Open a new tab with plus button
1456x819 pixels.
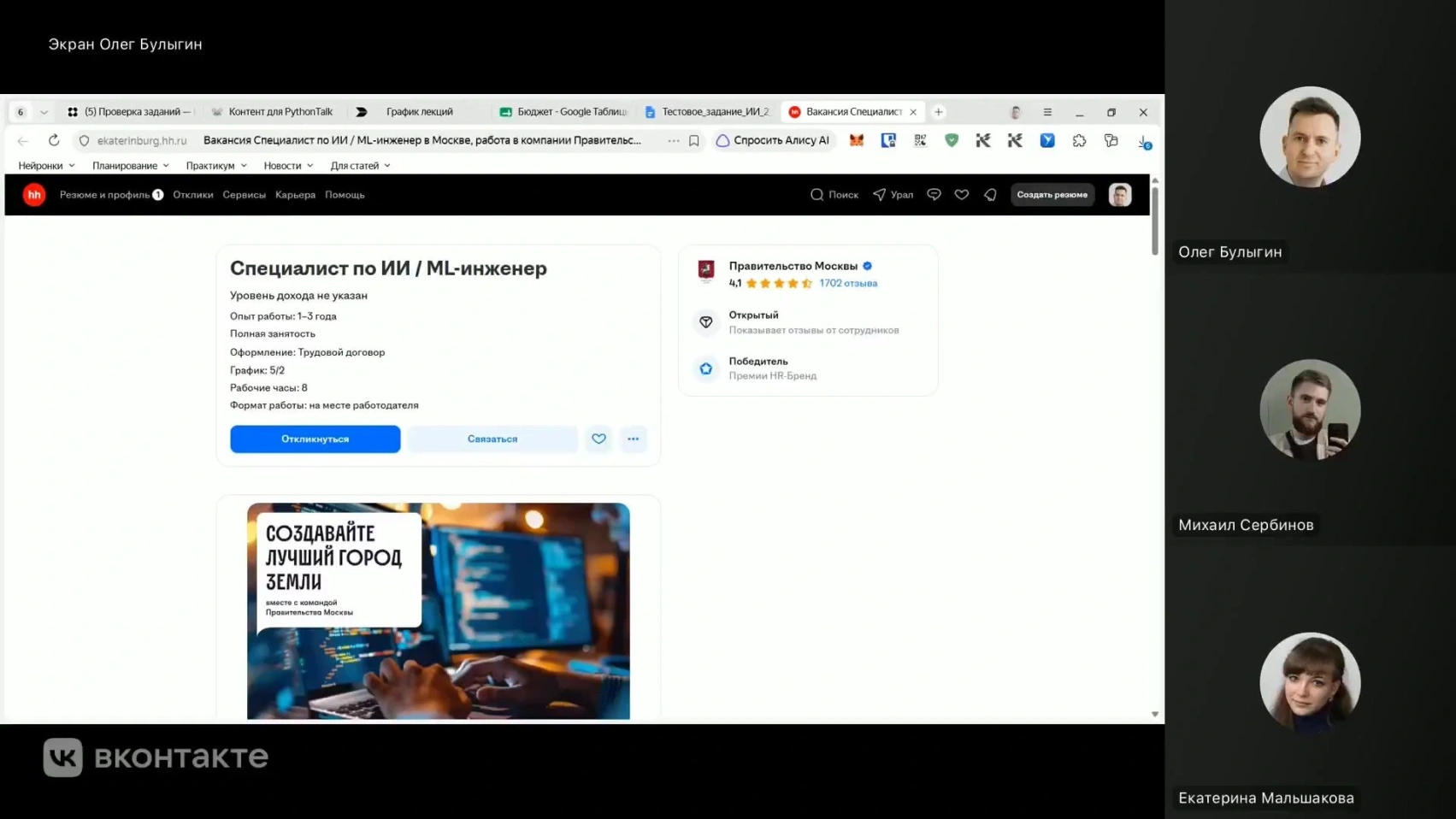tap(939, 112)
